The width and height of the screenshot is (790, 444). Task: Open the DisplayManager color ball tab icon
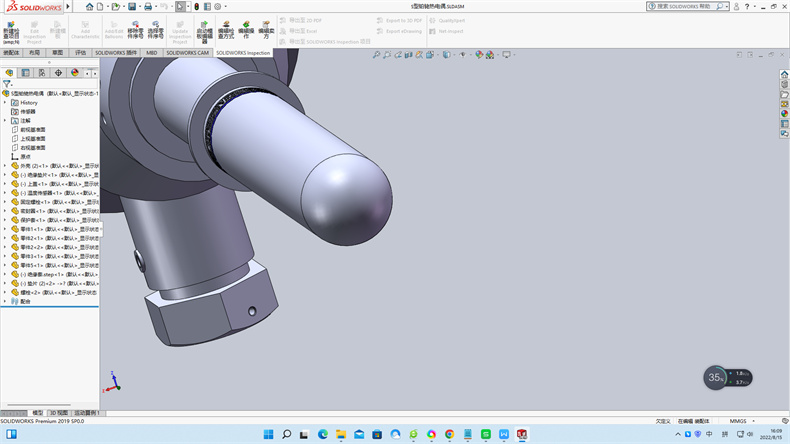pos(75,73)
